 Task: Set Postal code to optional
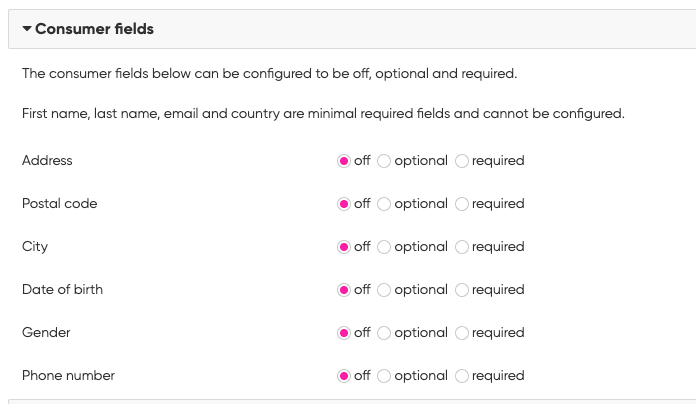[x=384, y=204]
